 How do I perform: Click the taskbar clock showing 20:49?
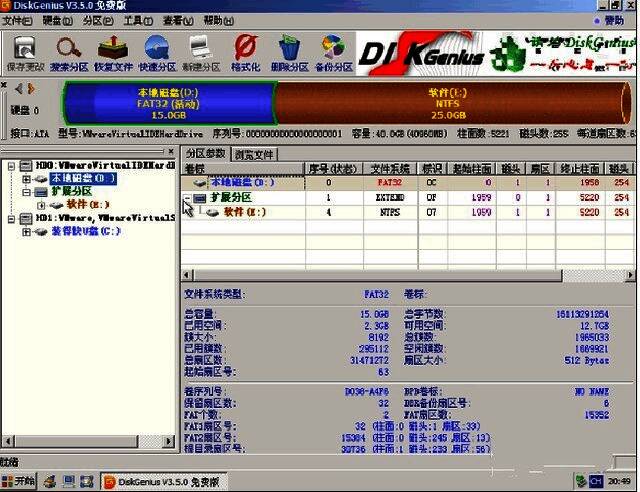click(x=619, y=481)
